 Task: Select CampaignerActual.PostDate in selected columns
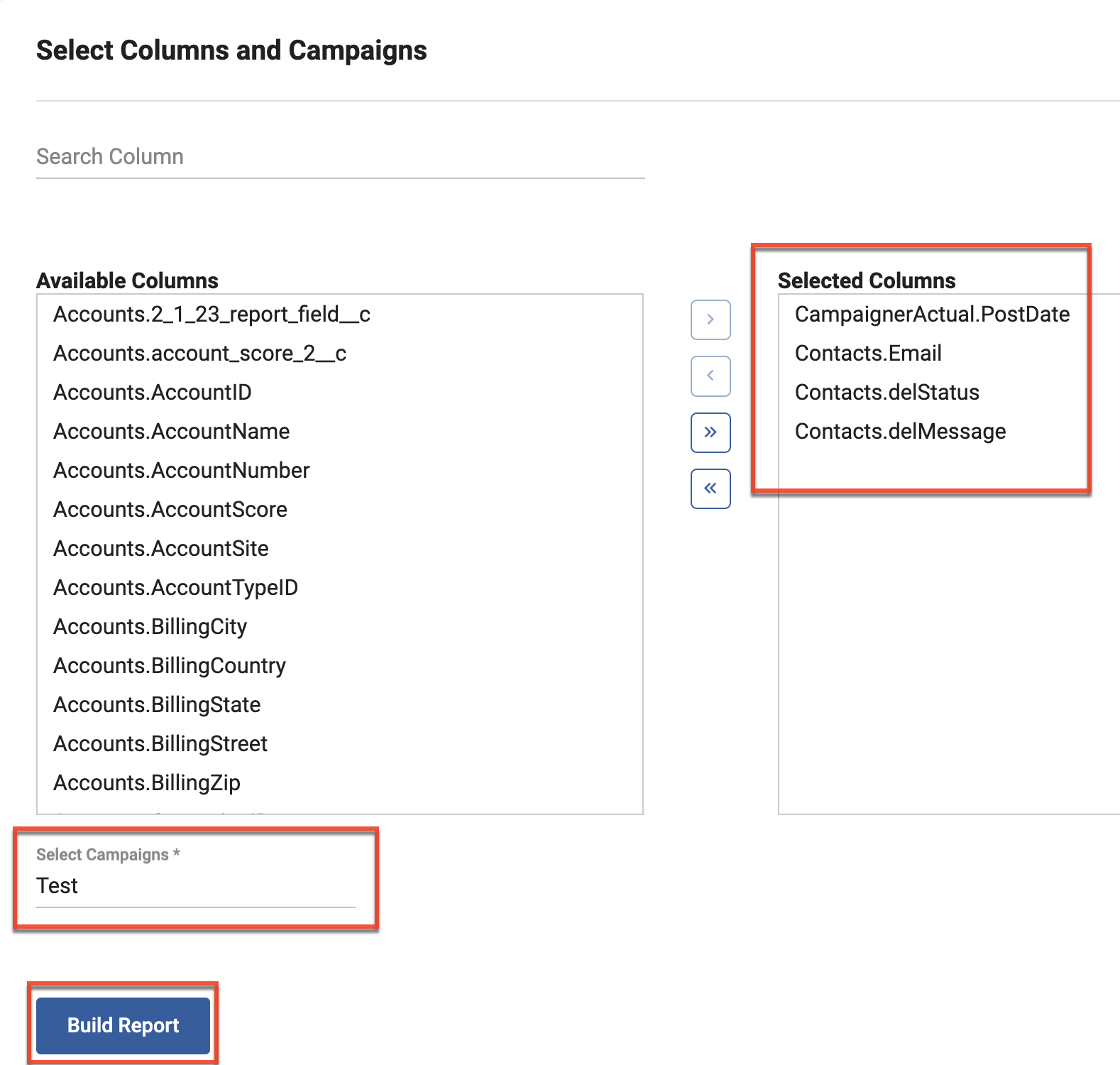click(932, 315)
